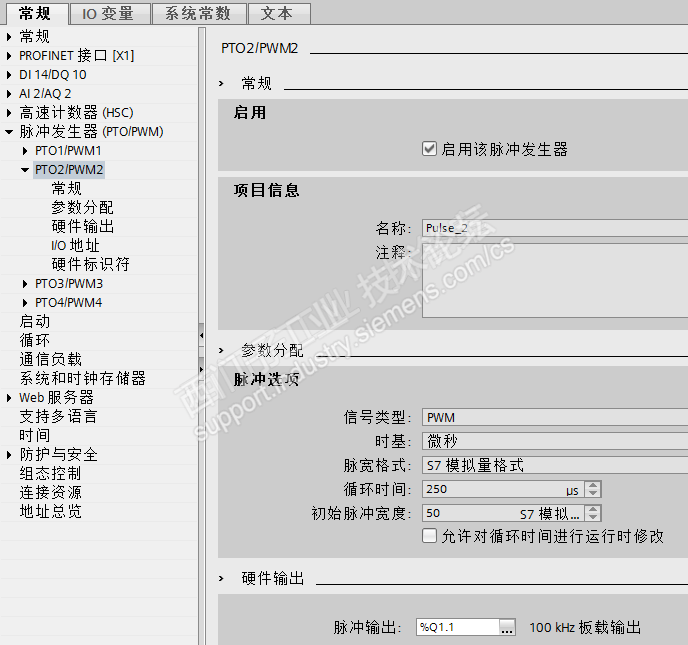Viewport: 688px width, 645px height.
Task: Select I/O 地址 tree item
Action: (x=75, y=245)
